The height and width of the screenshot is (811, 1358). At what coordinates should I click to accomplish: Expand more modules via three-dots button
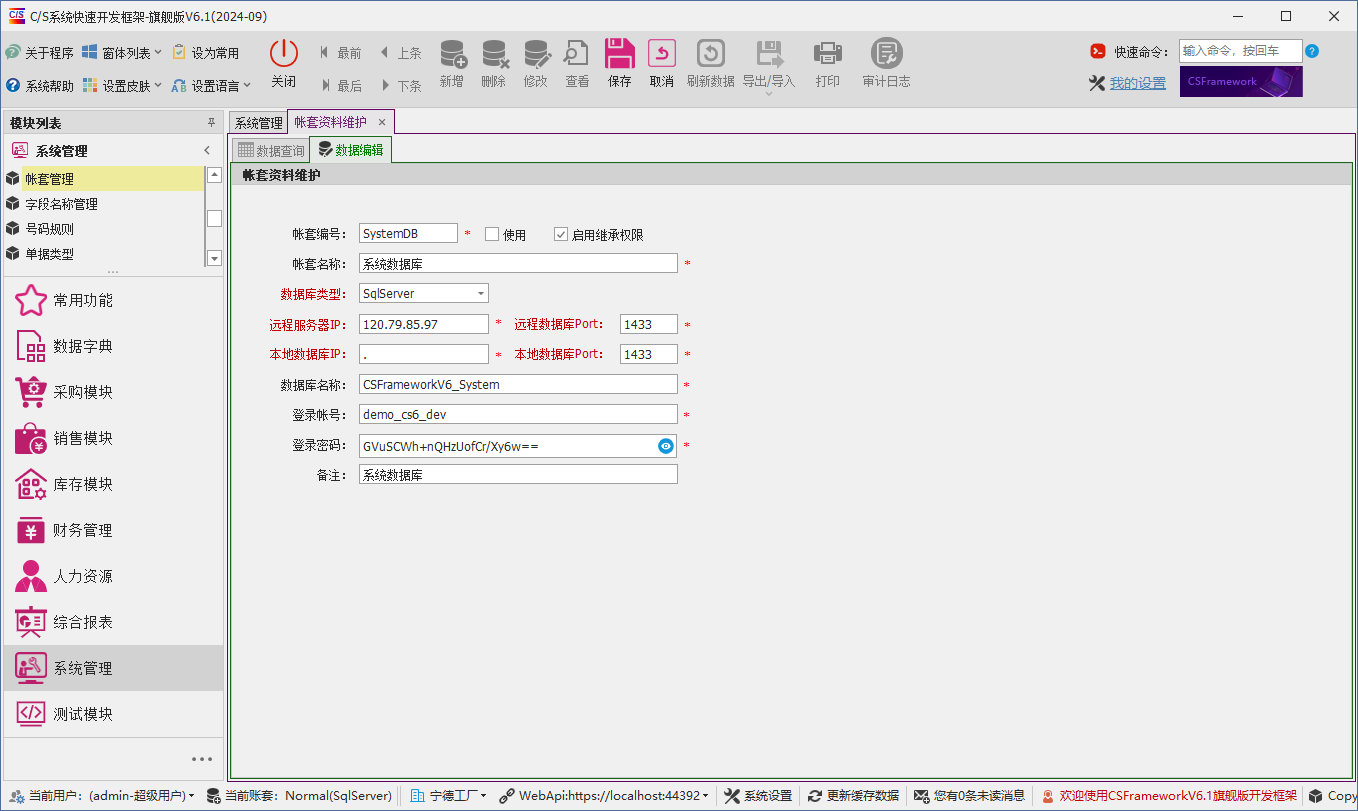[202, 759]
